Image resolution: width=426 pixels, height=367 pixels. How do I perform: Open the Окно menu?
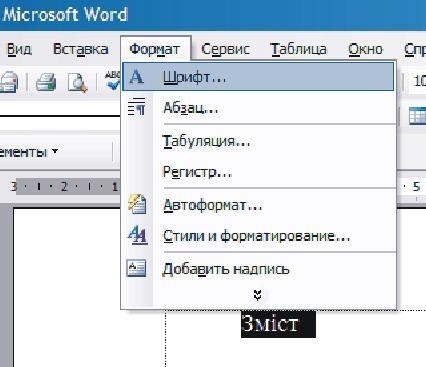click(366, 49)
